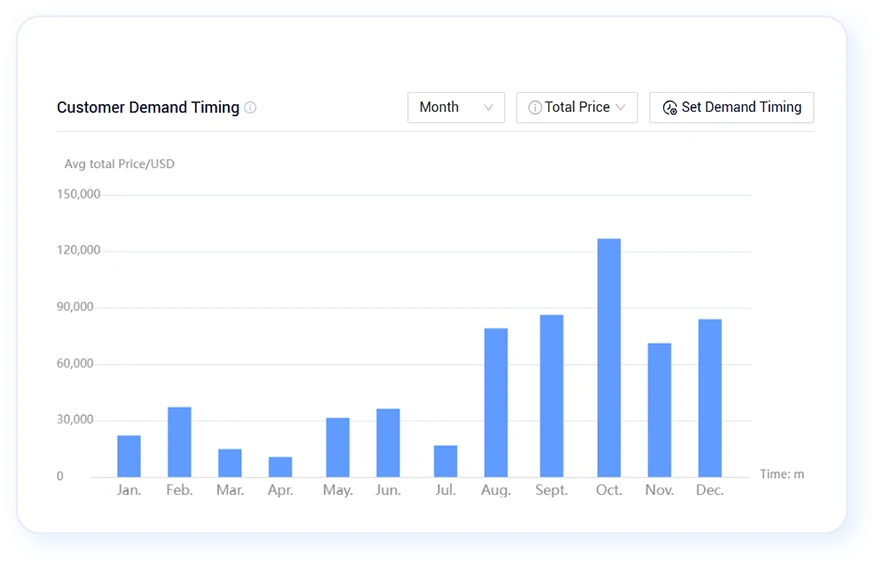Open the Total Price dropdown
This screenshot has height=568, width=880.
point(576,107)
